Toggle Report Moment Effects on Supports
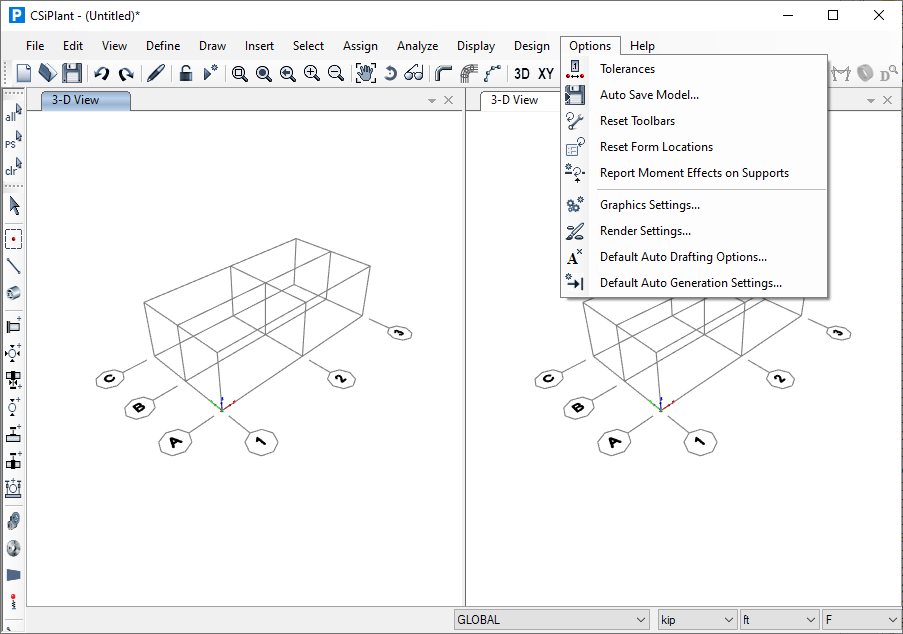Screen dimensions: 903x634 pyautogui.click(x=695, y=173)
